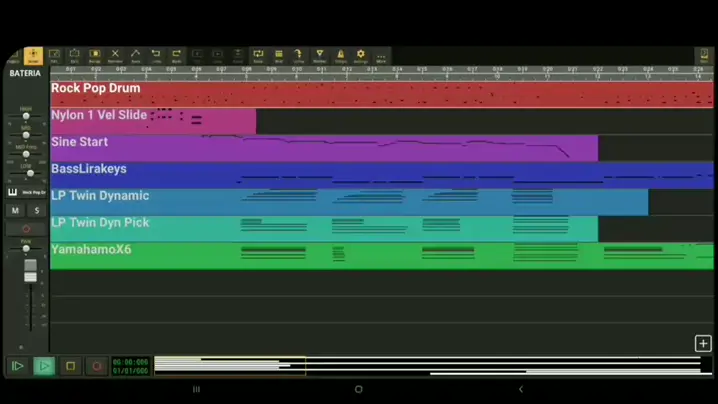Click the first greyed-out toolbar icon after Redo
The image size is (718, 404).
pyautogui.click(x=197, y=55)
